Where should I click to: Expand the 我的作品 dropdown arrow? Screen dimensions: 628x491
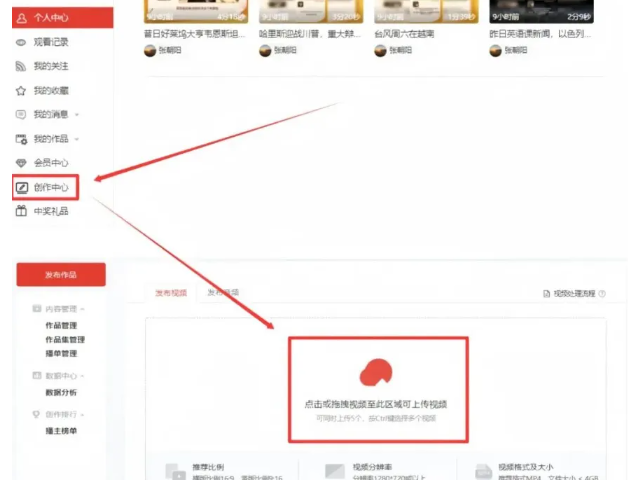[x=77, y=139]
